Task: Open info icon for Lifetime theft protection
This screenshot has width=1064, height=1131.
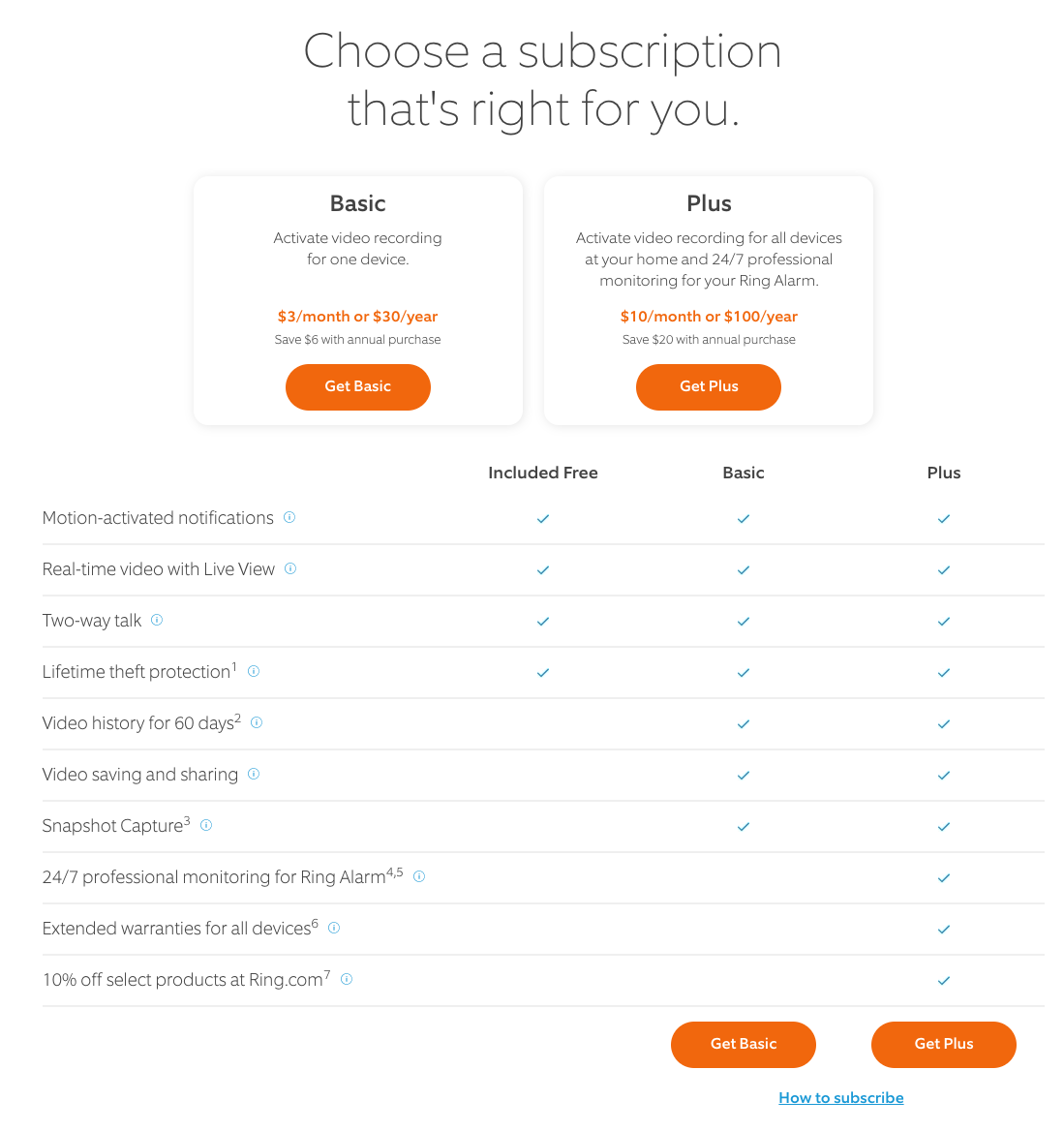Action: (254, 671)
